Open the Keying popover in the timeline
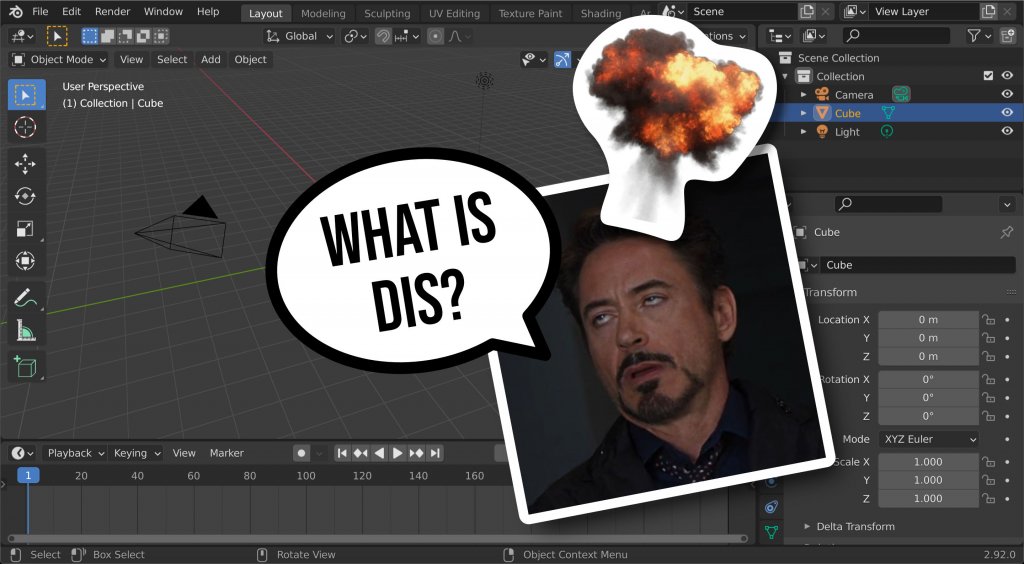The height and width of the screenshot is (564, 1024). [x=135, y=453]
